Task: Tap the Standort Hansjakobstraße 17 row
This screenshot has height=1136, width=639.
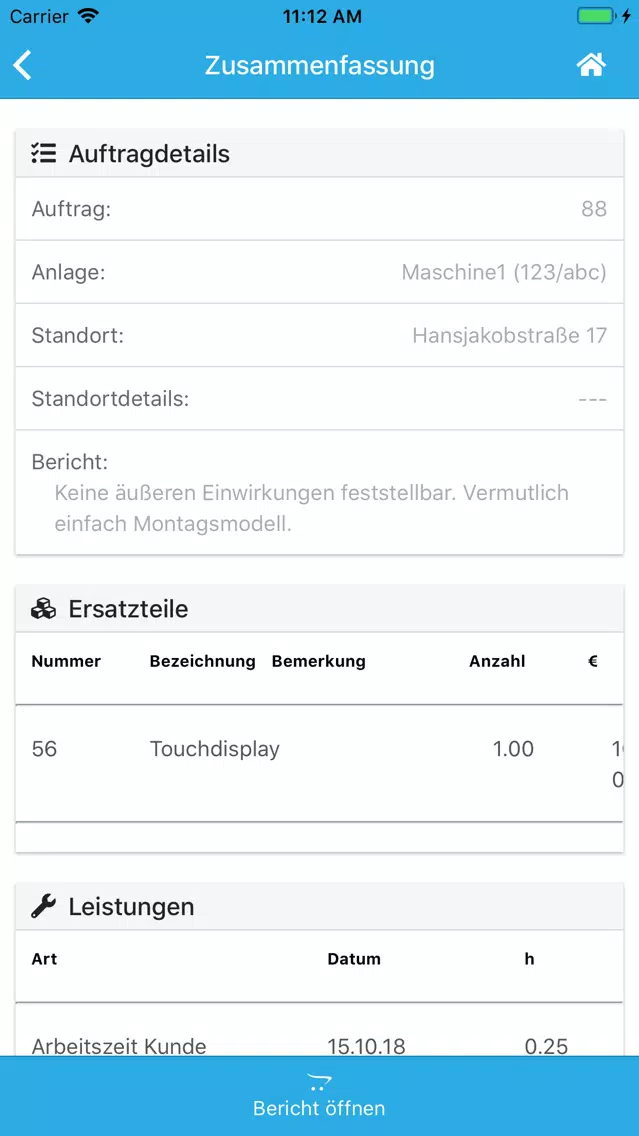Action: pos(320,335)
